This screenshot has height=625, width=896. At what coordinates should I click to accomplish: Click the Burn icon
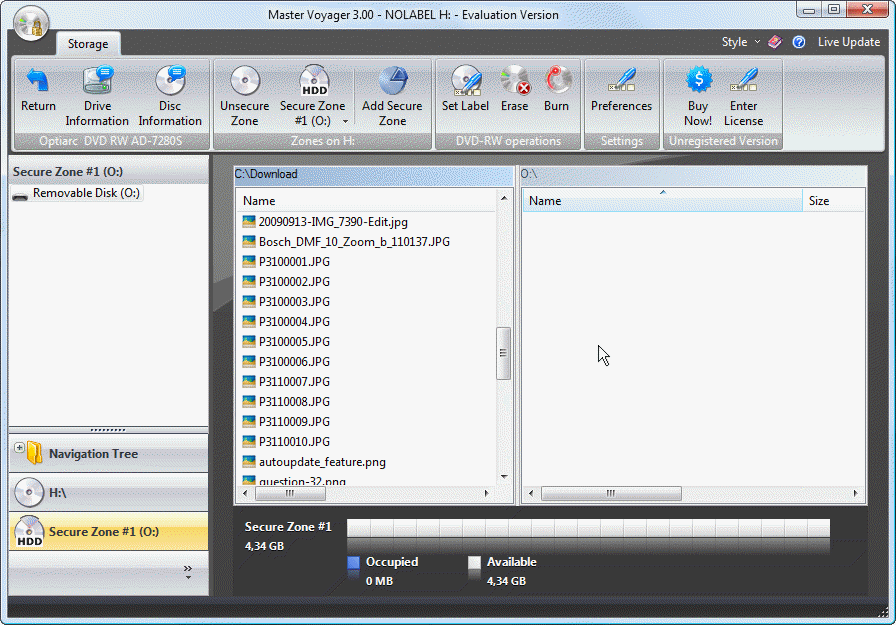(x=557, y=81)
